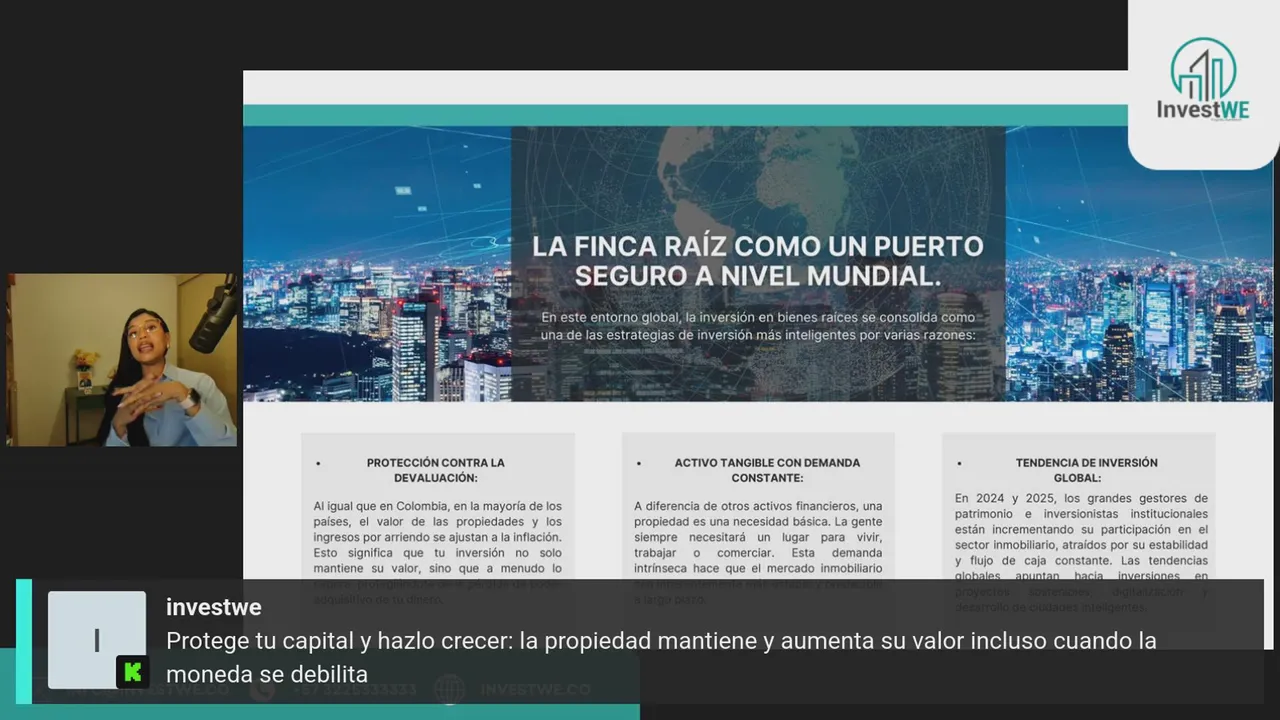Click heading 'PROTECCIÓN CONTRA LA DEVALUACIÓN:'
The image size is (1280, 720).
(x=435, y=470)
